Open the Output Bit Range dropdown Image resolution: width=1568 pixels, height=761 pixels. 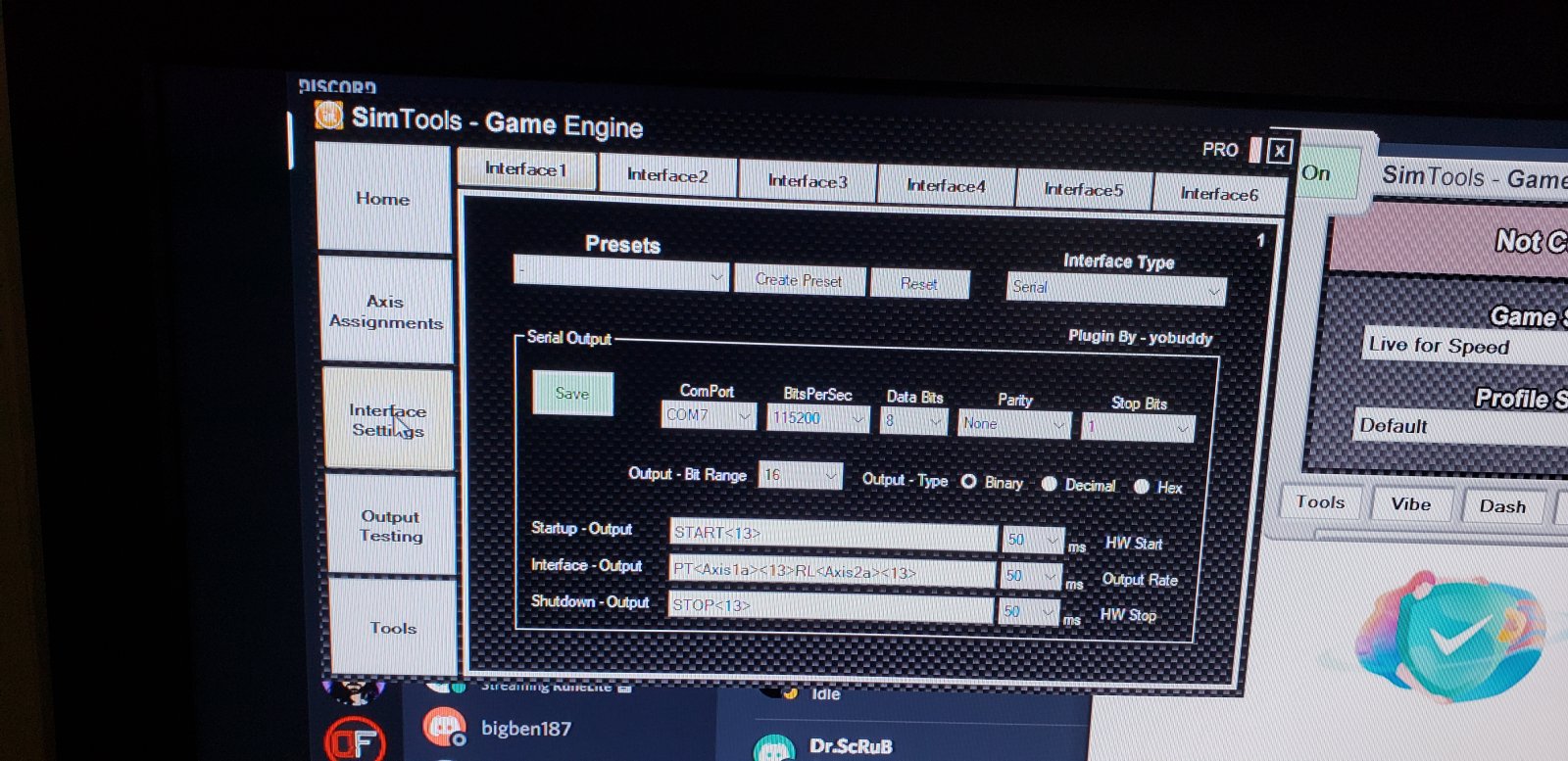801,475
